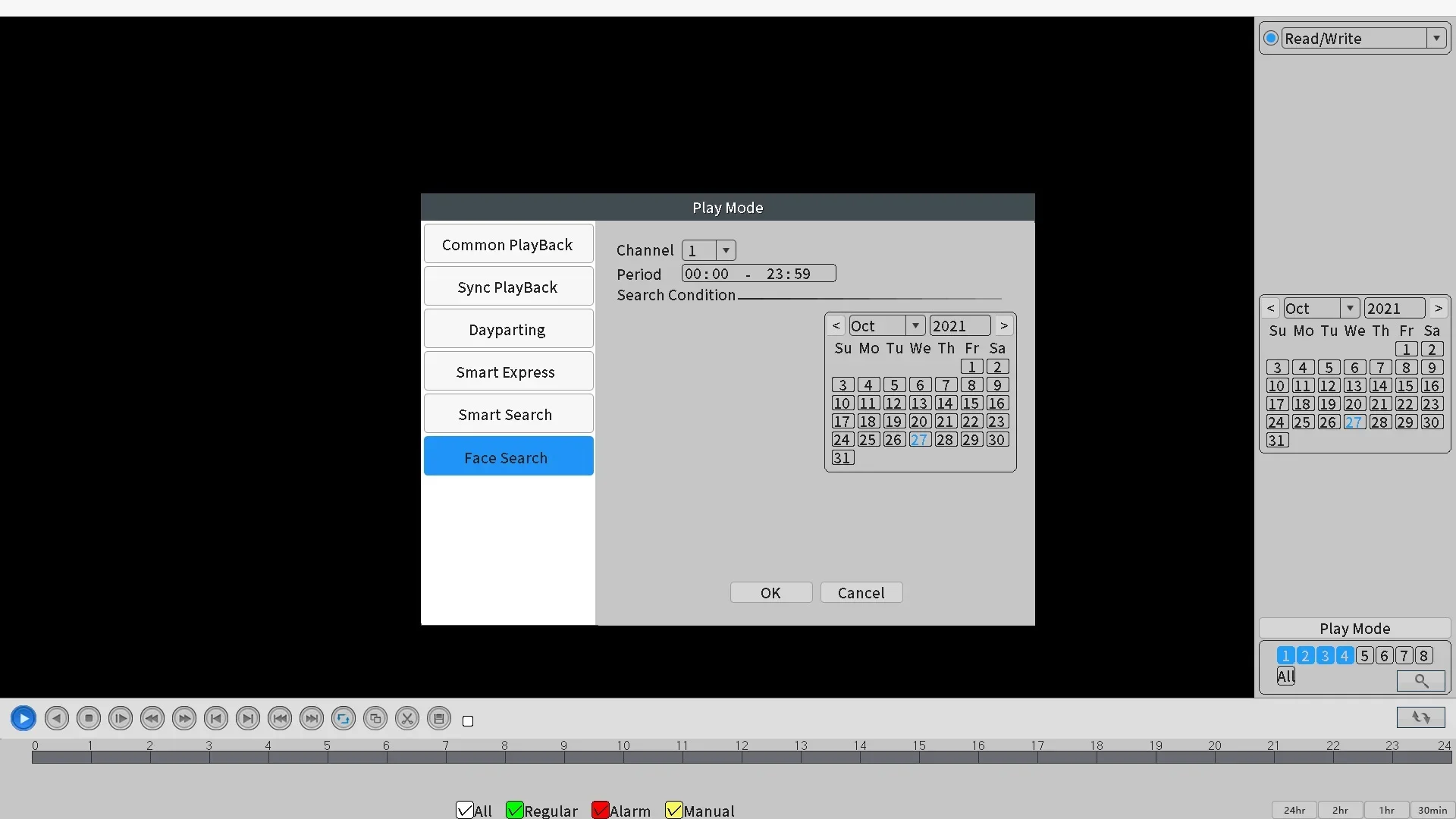The height and width of the screenshot is (819, 1456).
Task: Expand the Read/Write storage dropdown
Action: click(1436, 38)
